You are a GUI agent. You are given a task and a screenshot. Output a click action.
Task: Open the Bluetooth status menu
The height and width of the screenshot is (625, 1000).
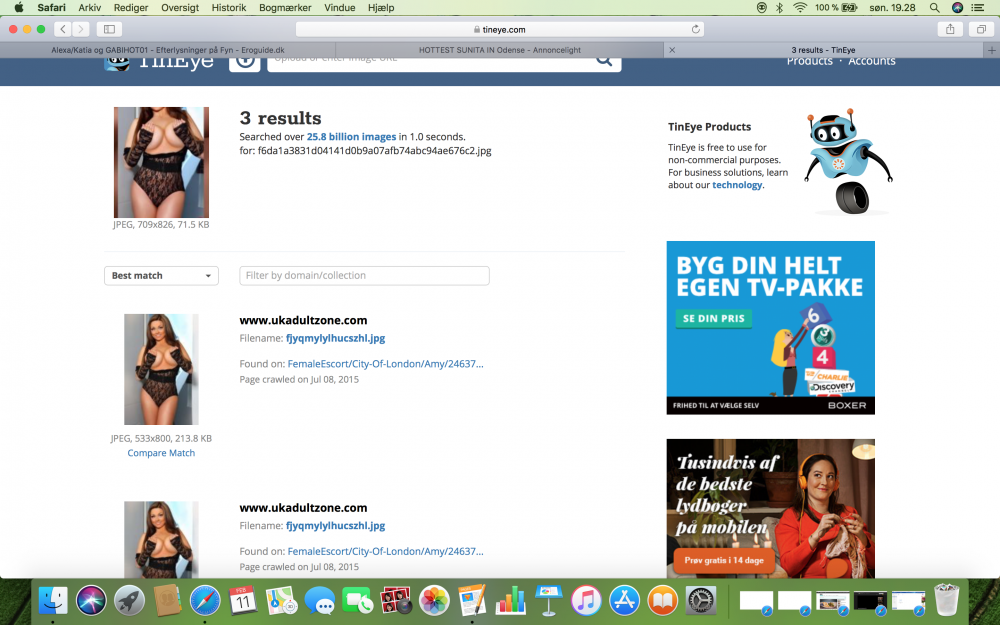[779, 8]
